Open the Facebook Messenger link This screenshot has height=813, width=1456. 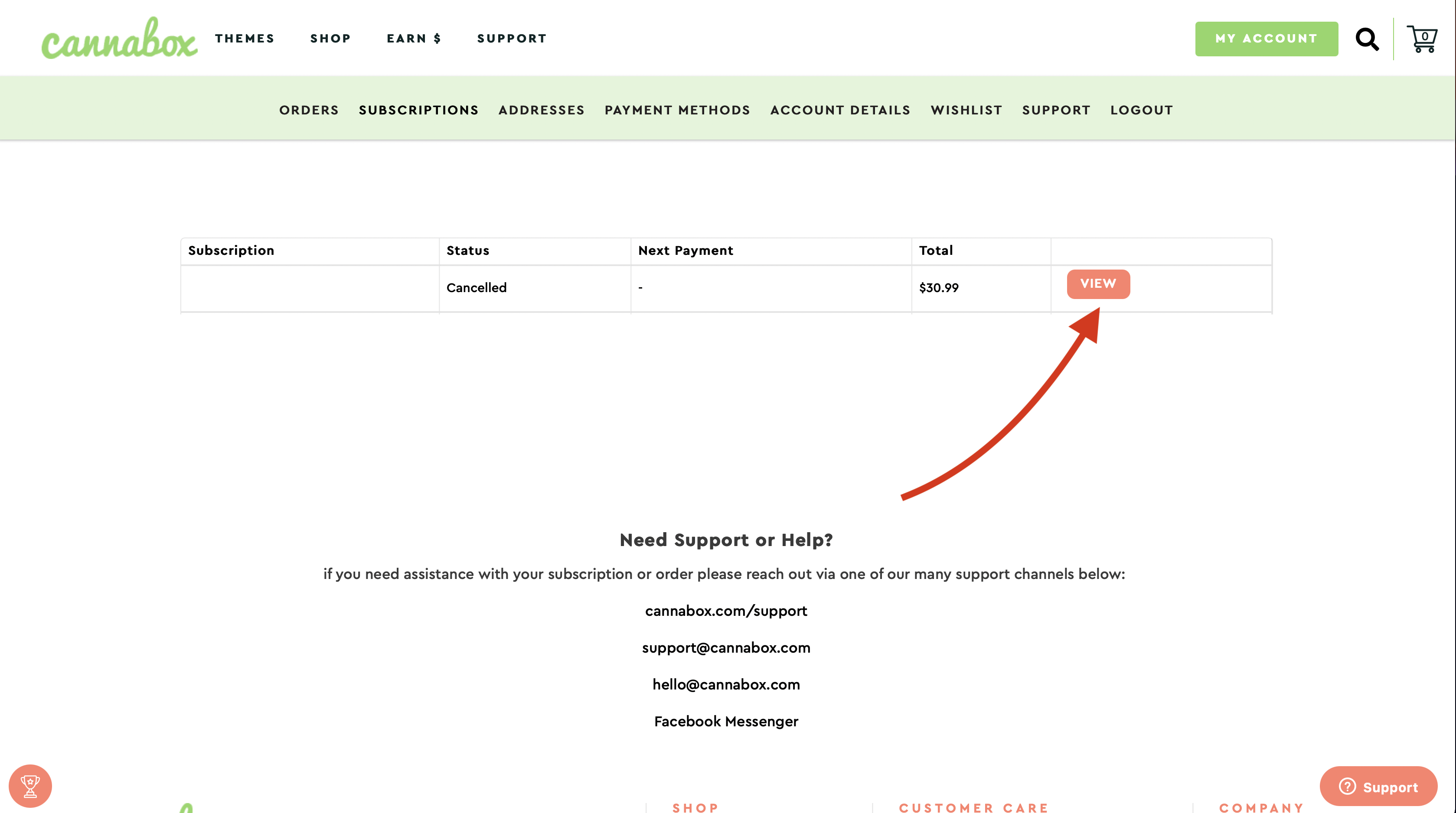(x=726, y=722)
